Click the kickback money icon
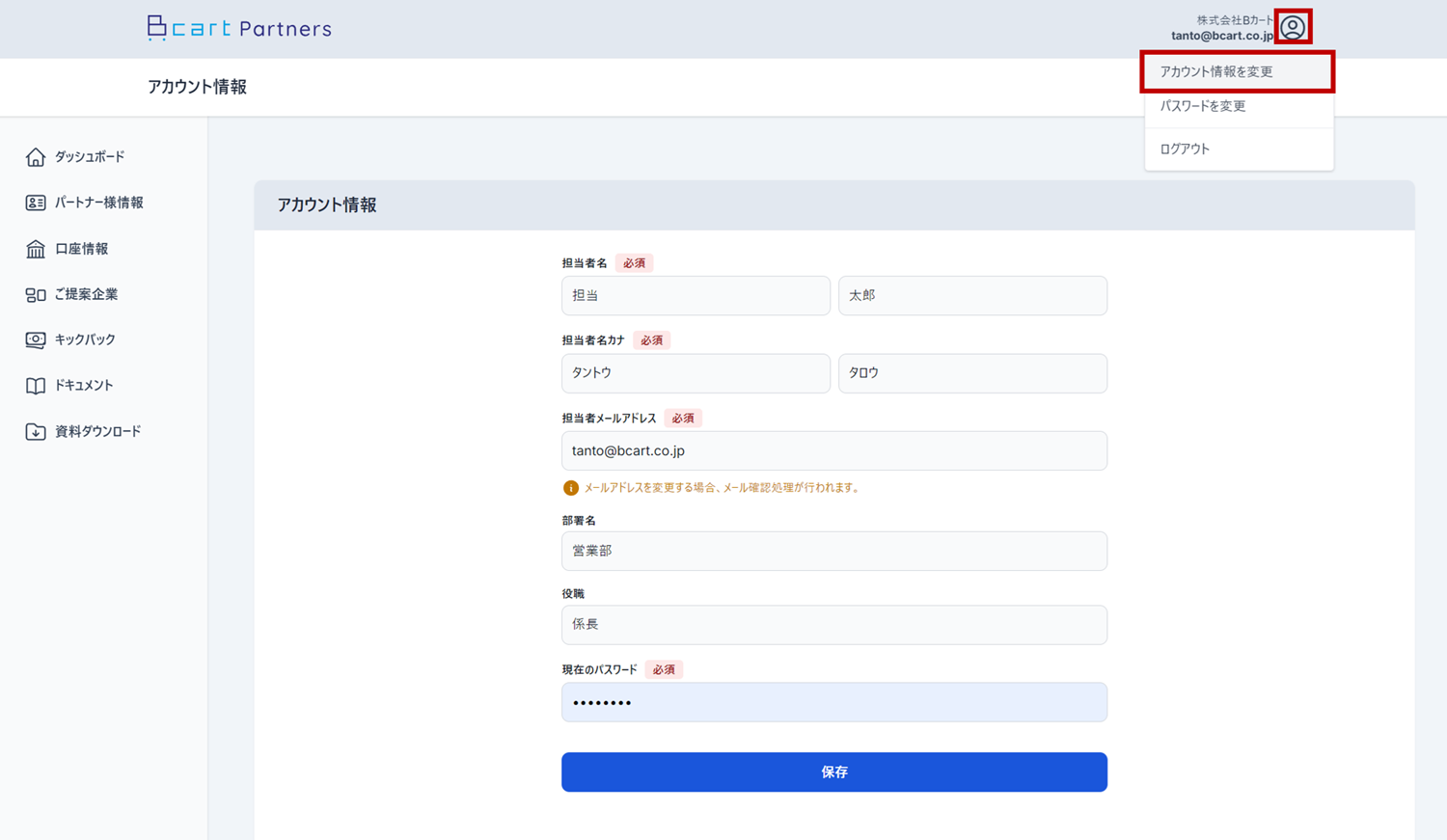Viewport: 1447px width, 840px height. click(36, 339)
